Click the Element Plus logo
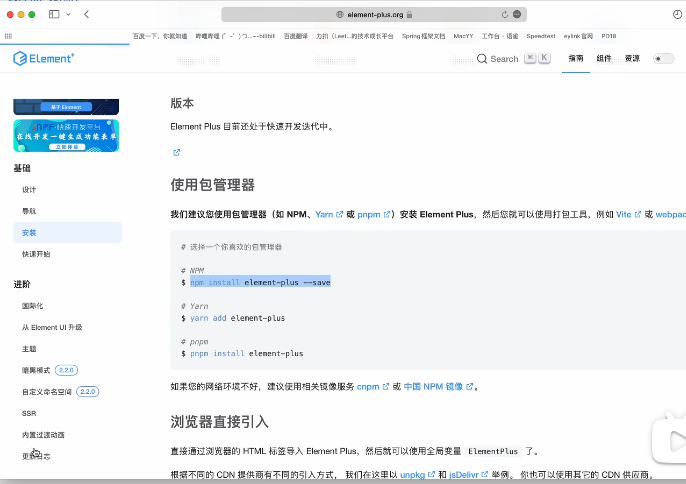 [x=44, y=58]
